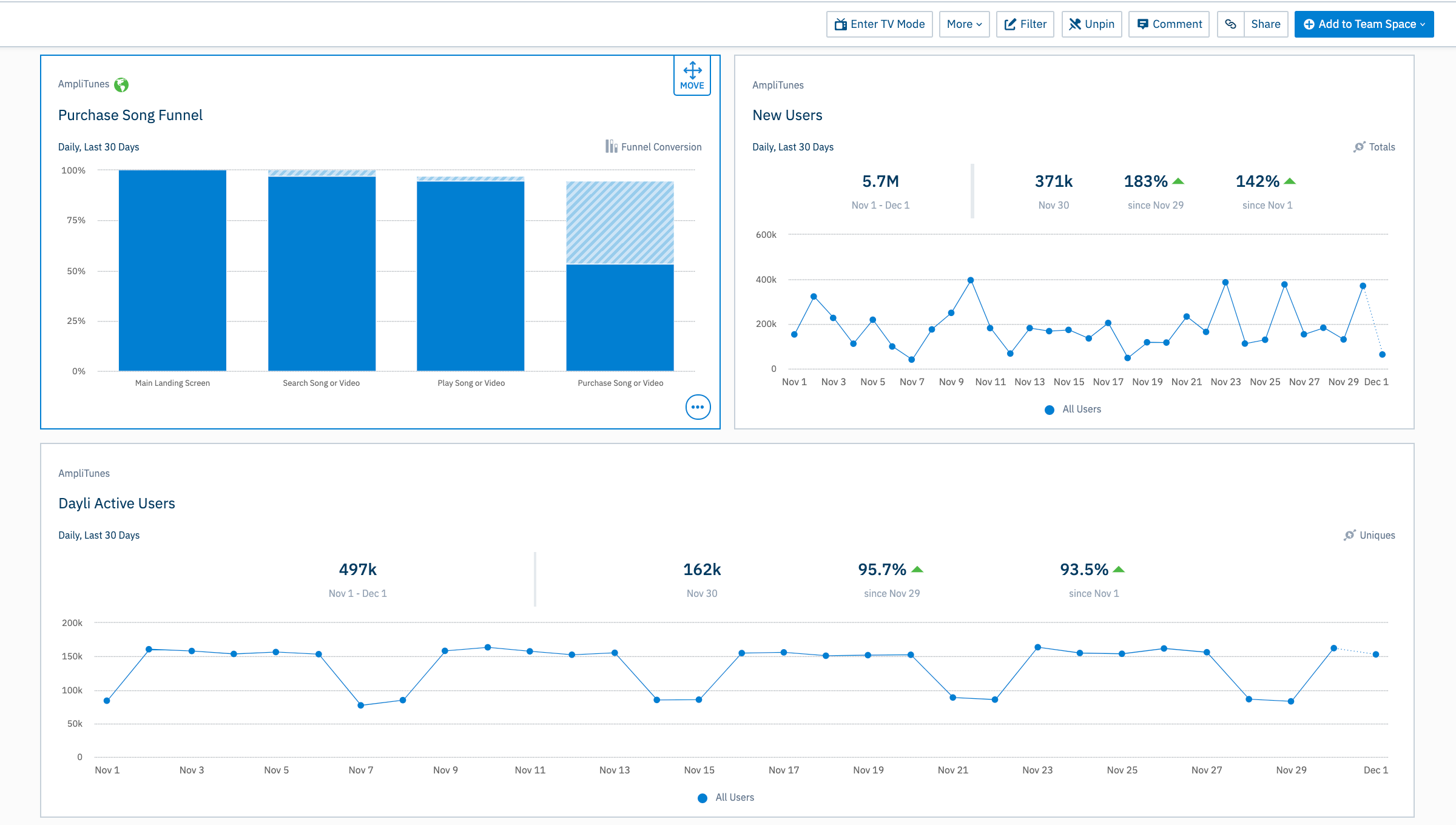The width and height of the screenshot is (1456, 825).
Task: Click the hatched drop-off area above Purchase bar
Action: pos(619,223)
